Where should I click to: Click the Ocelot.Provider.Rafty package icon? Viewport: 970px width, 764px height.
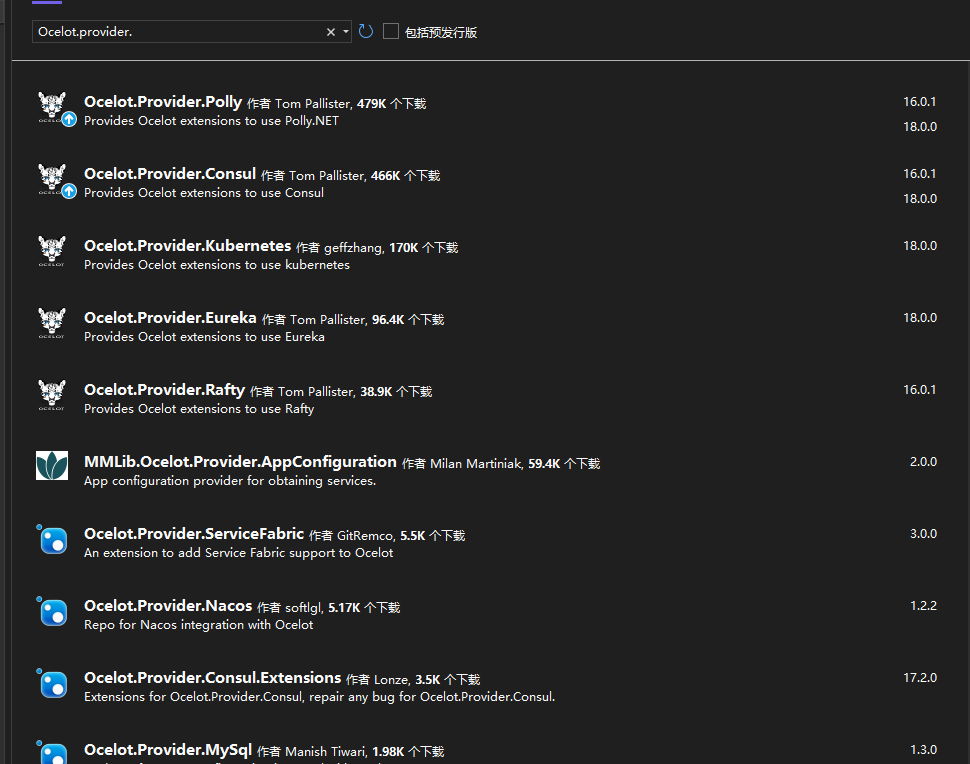coord(52,395)
